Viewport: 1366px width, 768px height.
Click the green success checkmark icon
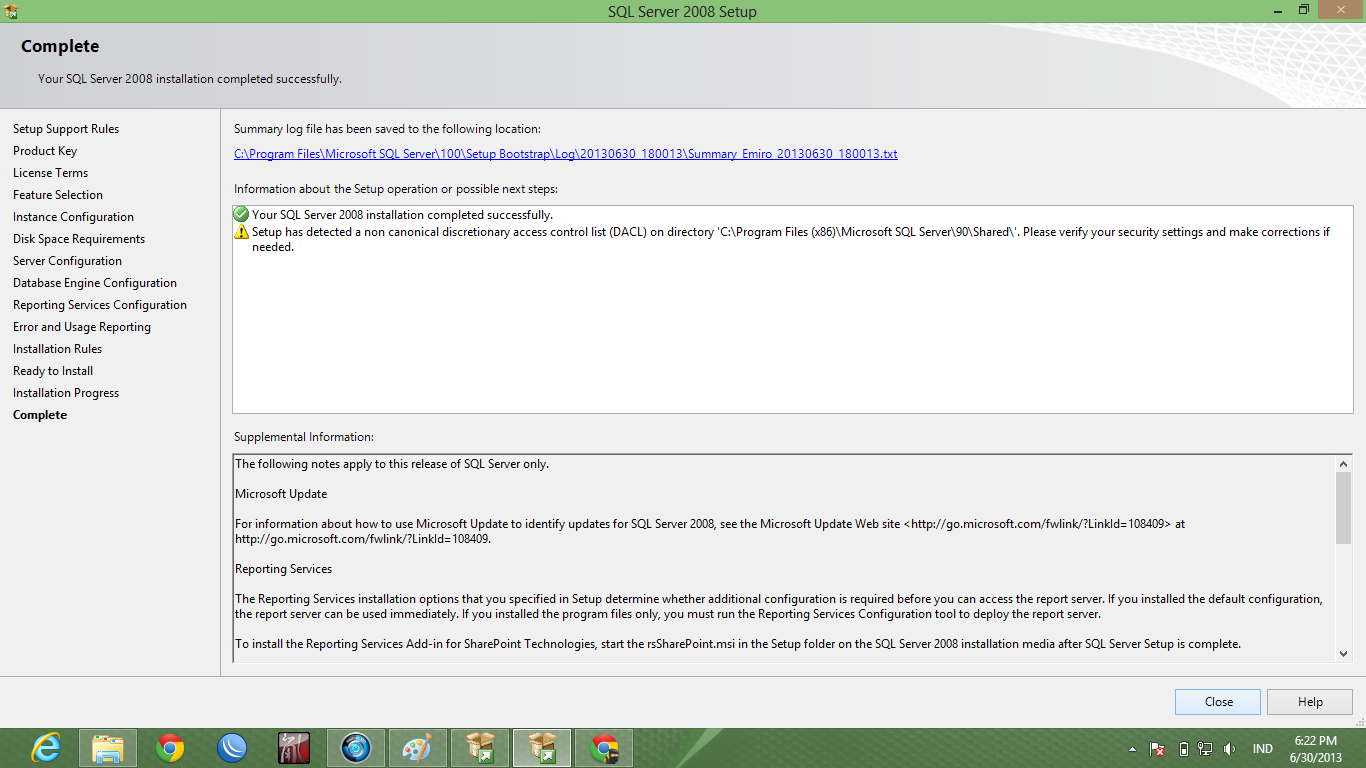(241, 214)
